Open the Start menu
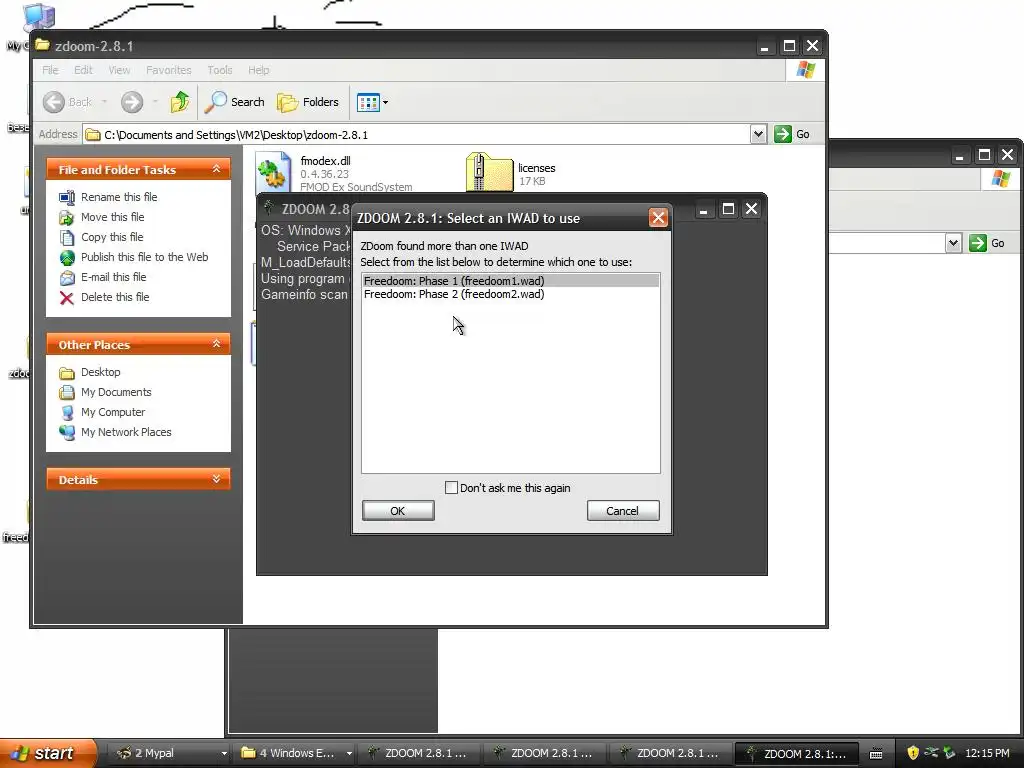 point(47,753)
